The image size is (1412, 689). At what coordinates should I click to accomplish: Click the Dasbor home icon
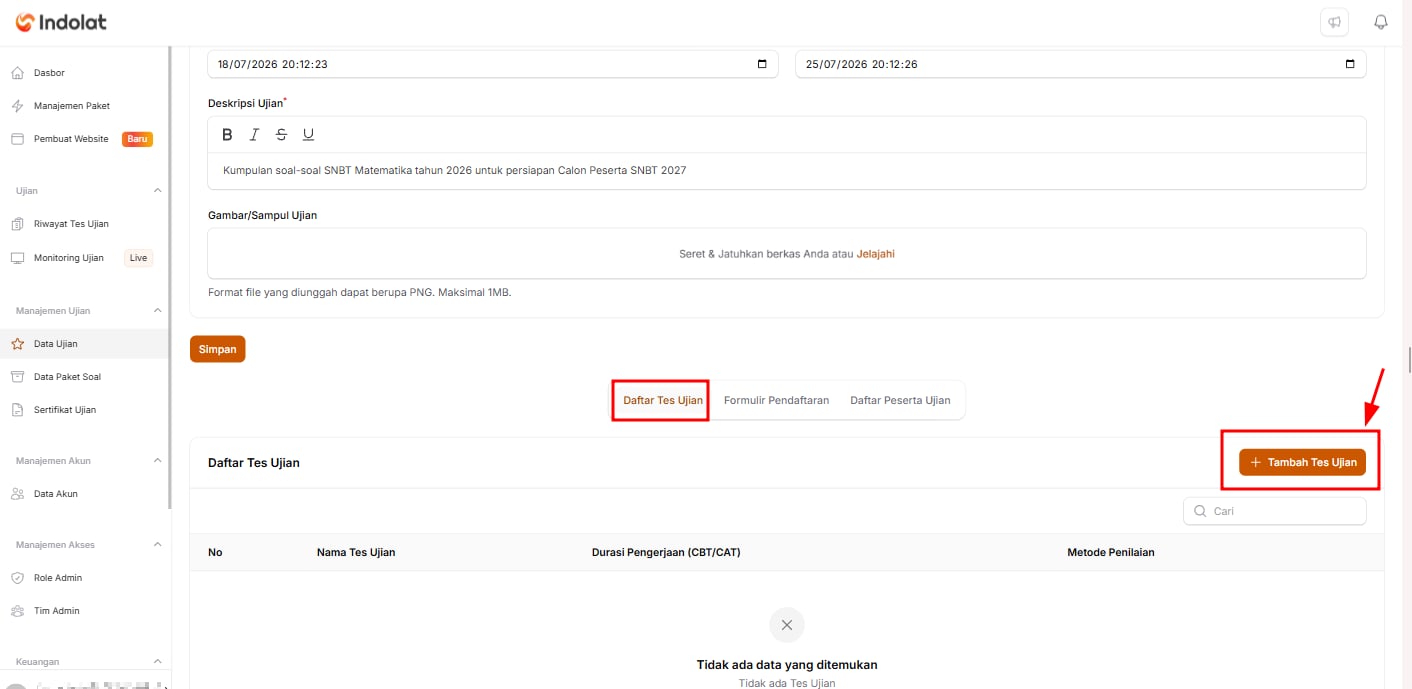(17, 73)
